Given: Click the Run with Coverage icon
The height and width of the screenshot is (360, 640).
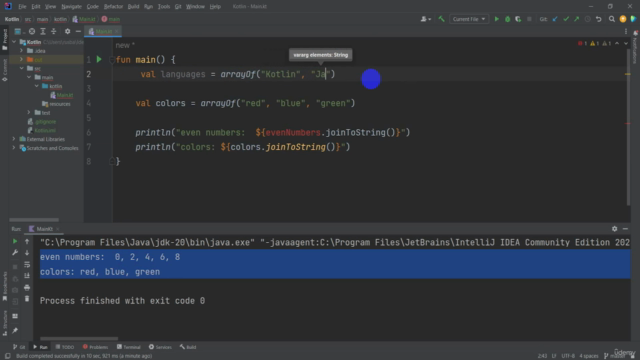Looking at the screenshot, I should 518,19.
